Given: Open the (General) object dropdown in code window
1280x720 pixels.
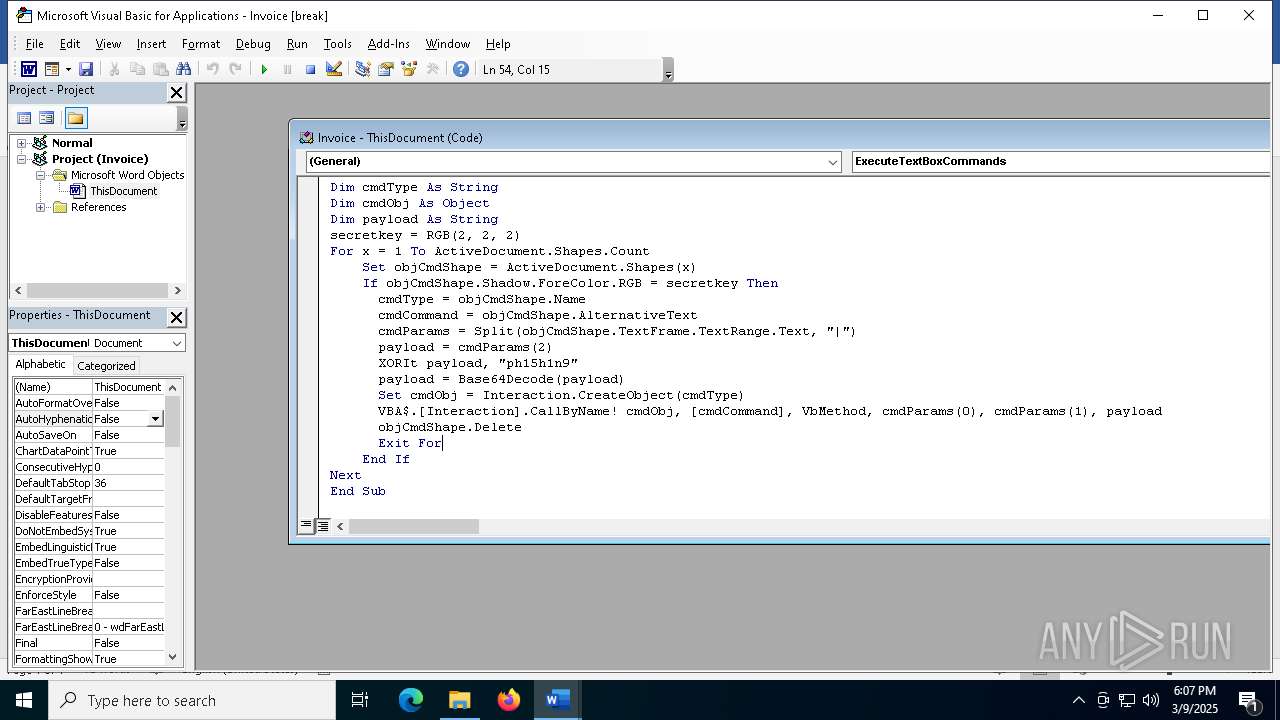Looking at the screenshot, I should 832,161.
